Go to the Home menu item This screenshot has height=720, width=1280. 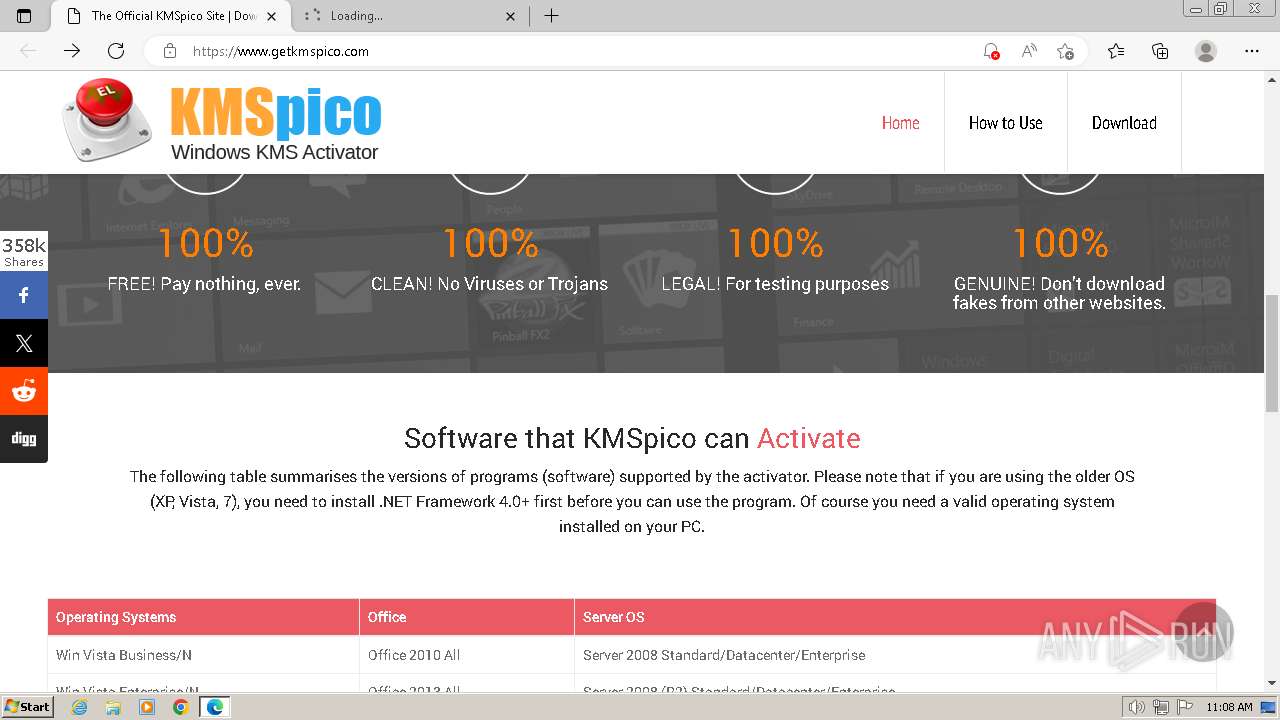tap(900, 123)
